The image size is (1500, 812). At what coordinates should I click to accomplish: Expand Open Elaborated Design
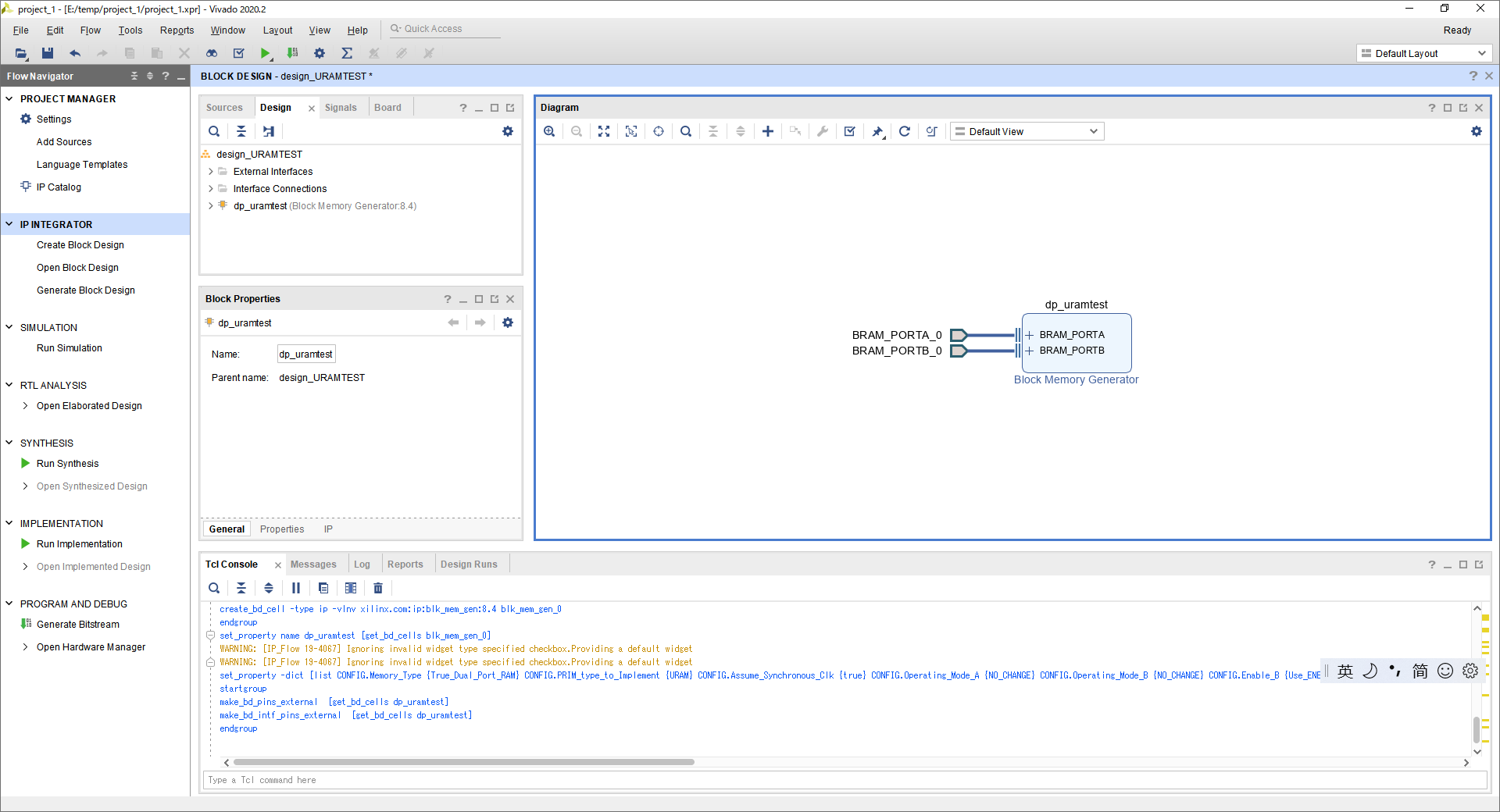coord(25,405)
